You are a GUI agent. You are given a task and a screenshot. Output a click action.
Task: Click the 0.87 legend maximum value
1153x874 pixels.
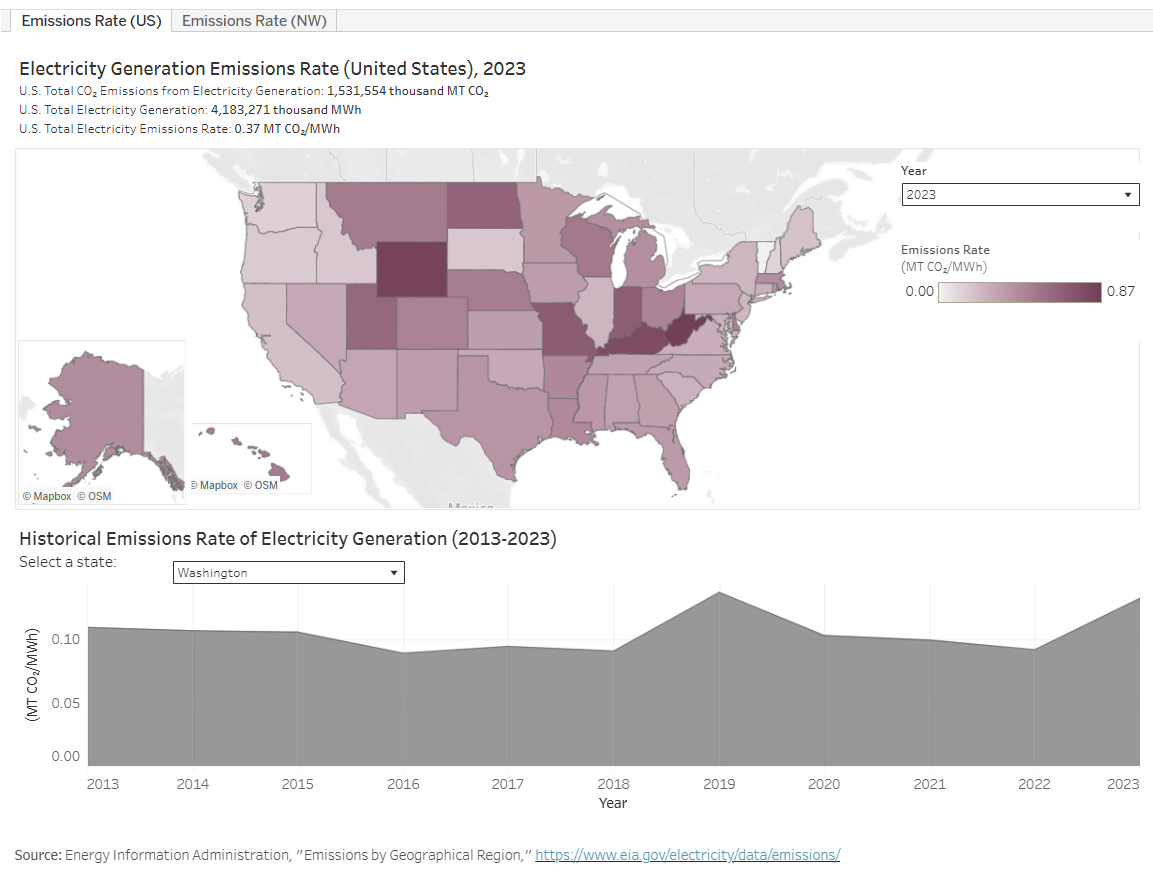(1121, 291)
